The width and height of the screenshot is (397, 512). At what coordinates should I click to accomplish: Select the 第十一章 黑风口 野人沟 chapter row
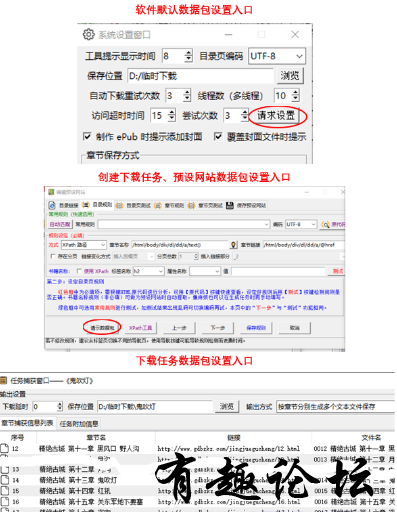point(198,448)
